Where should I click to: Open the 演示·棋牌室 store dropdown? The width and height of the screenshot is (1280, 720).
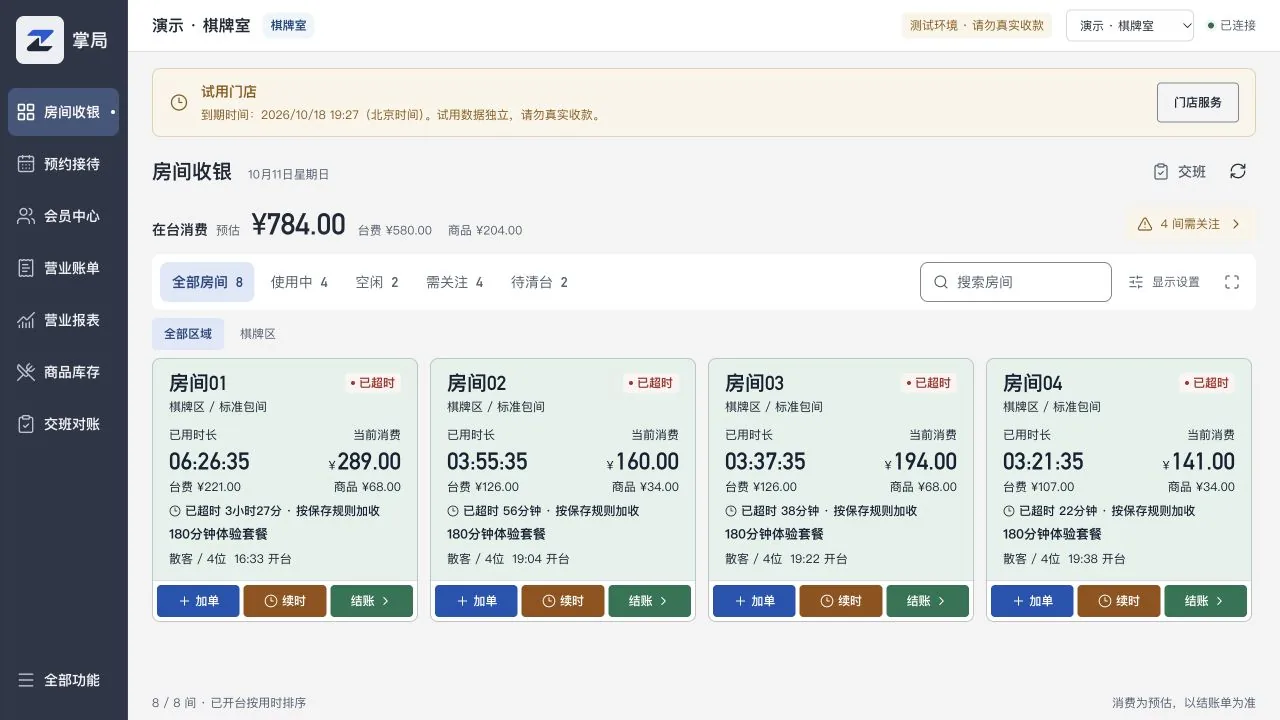pos(1130,25)
